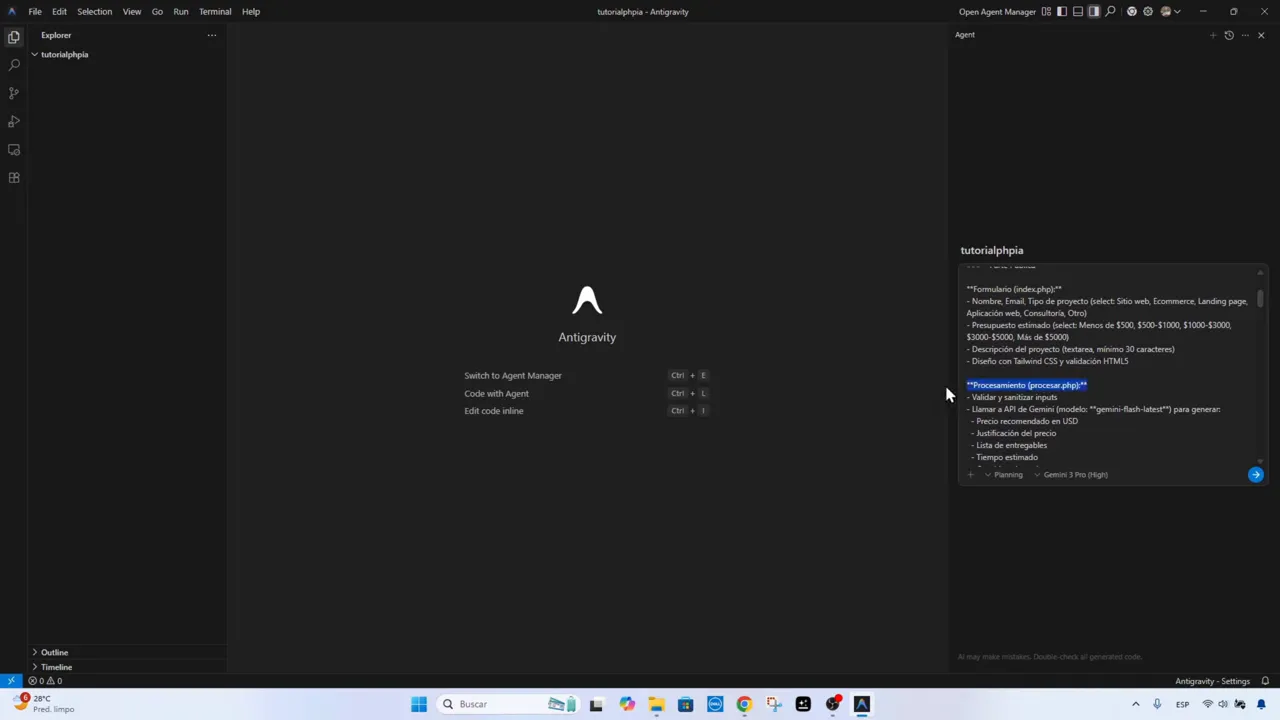
Task: Open settings gear in title bar
Action: (x=1148, y=12)
